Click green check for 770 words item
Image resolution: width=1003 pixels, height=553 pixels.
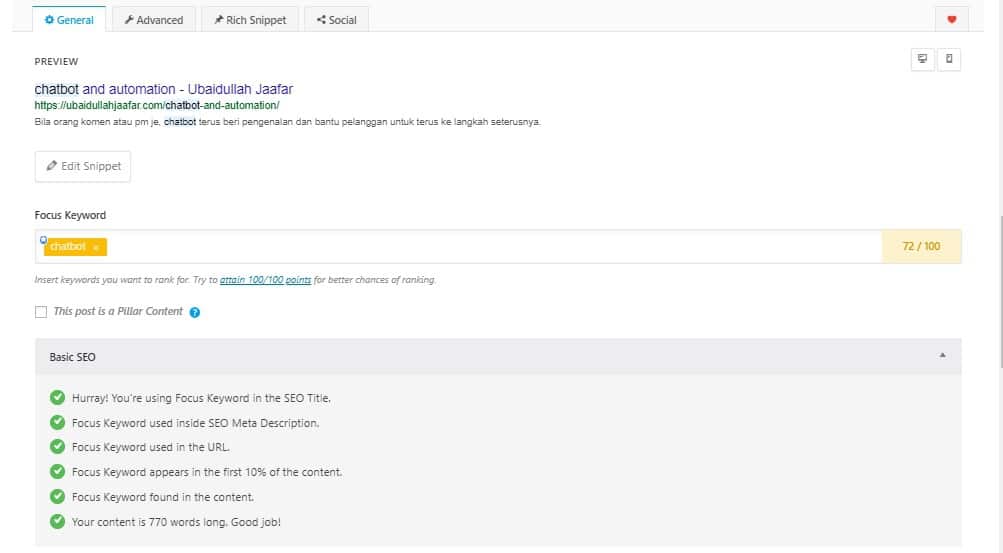(58, 522)
